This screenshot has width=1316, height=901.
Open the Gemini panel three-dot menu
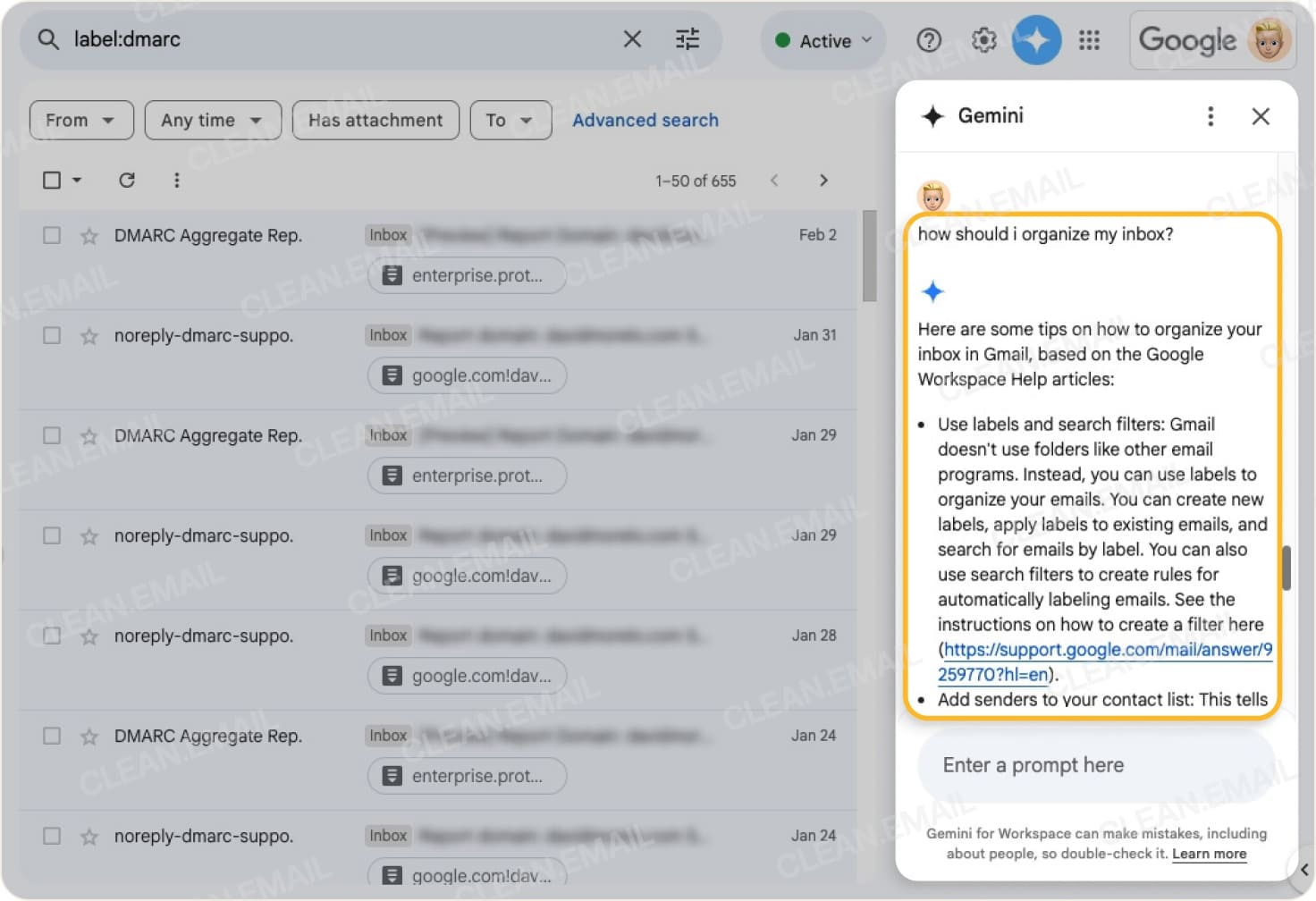pyautogui.click(x=1211, y=116)
